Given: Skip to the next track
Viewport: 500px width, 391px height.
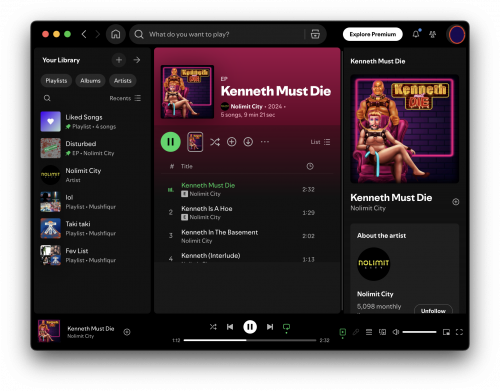Looking at the screenshot, I should click(270, 327).
